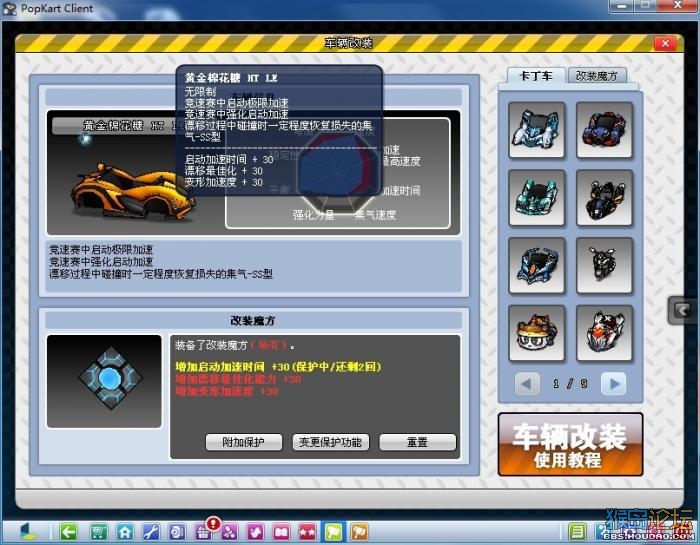Image resolution: width=700 pixels, height=545 pixels.
Task: Select the dark blue-red kart thumbnail
Action: (604, 129)
